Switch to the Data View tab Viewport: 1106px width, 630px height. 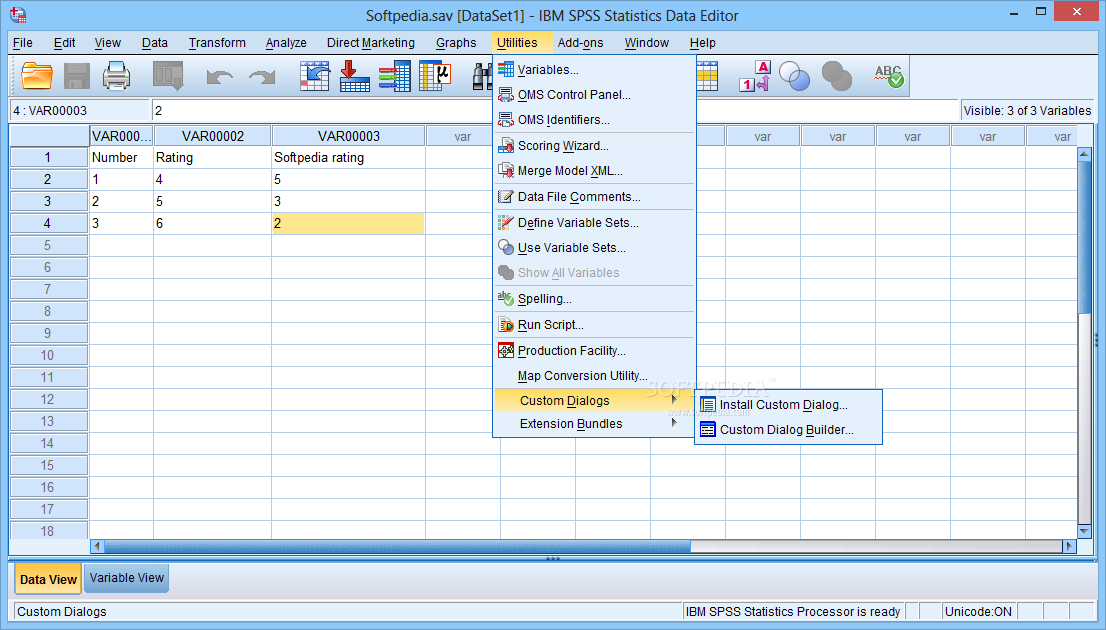[48, 579]
